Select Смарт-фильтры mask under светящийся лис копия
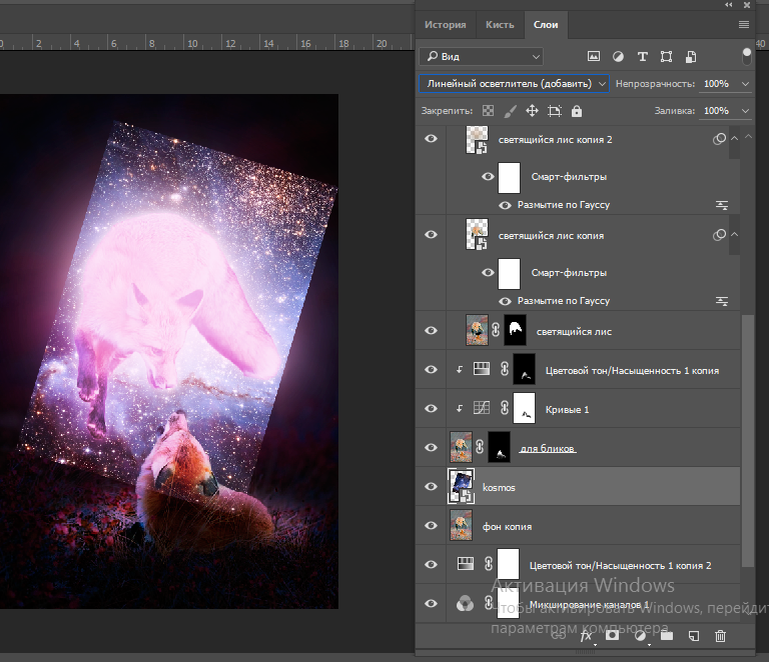Image resolution: width=769 pixels, height=662 pixels. [509, 274]
